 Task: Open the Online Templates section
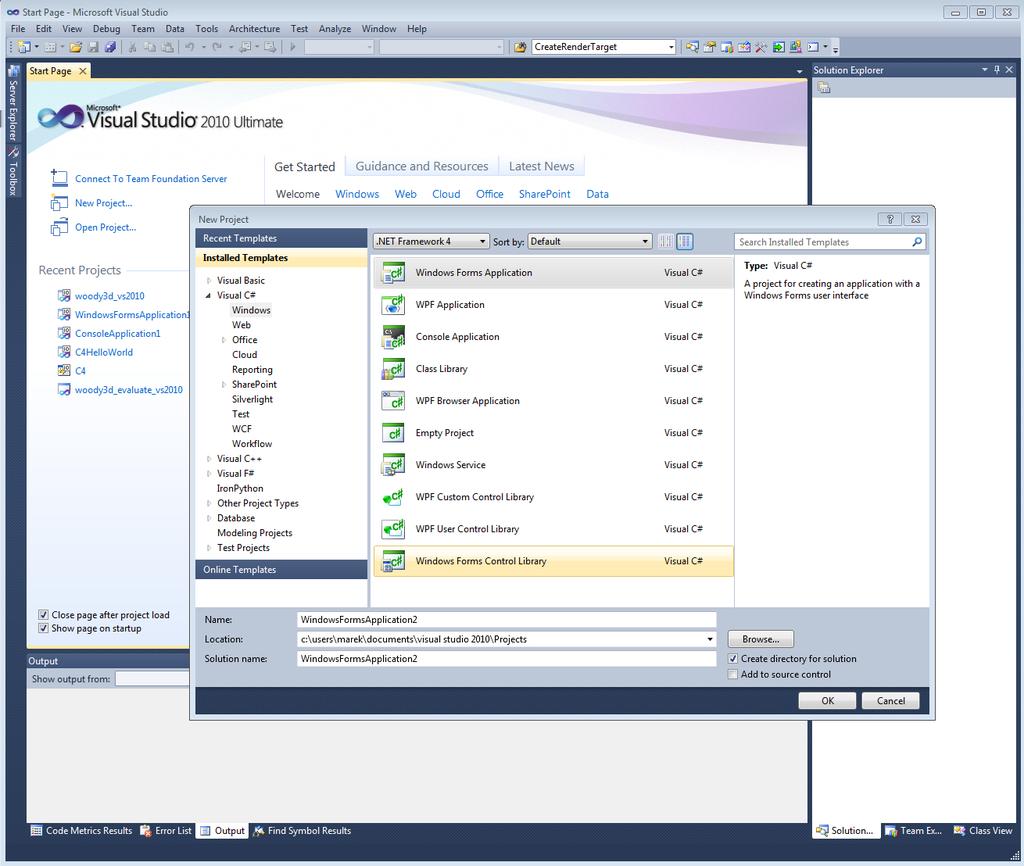click(x=281, y=569)
